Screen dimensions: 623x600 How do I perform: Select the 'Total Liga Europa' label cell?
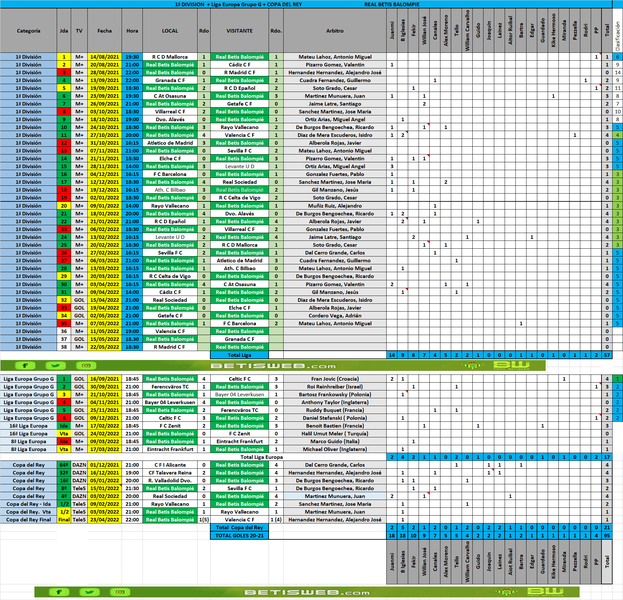point(262,457)
